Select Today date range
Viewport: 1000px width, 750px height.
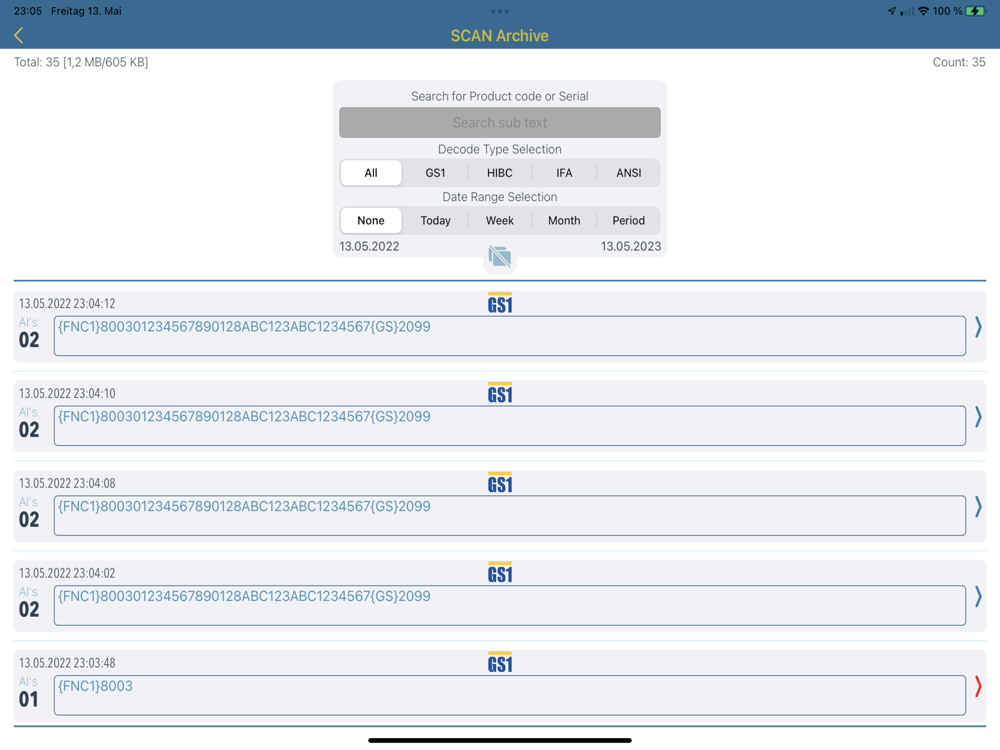pos(435,221)
